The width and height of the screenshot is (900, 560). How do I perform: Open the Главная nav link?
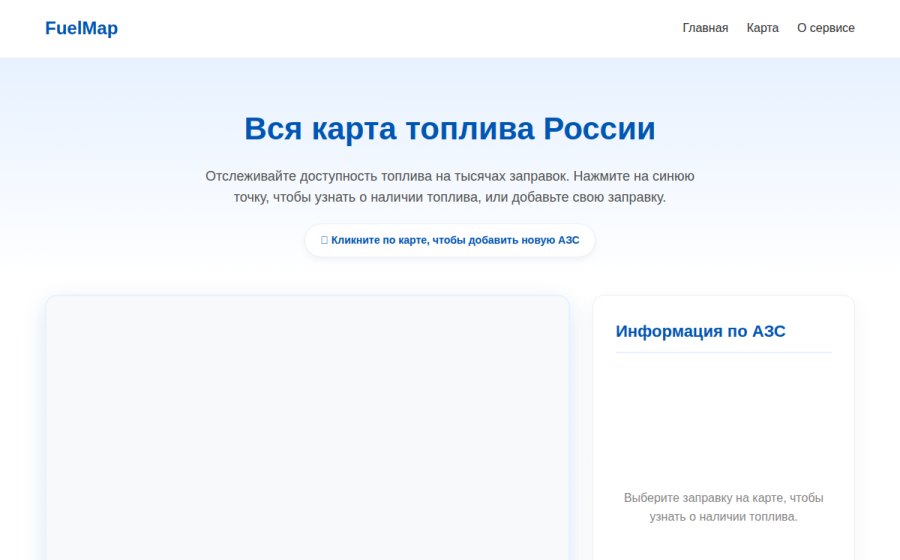coord(705,28)
